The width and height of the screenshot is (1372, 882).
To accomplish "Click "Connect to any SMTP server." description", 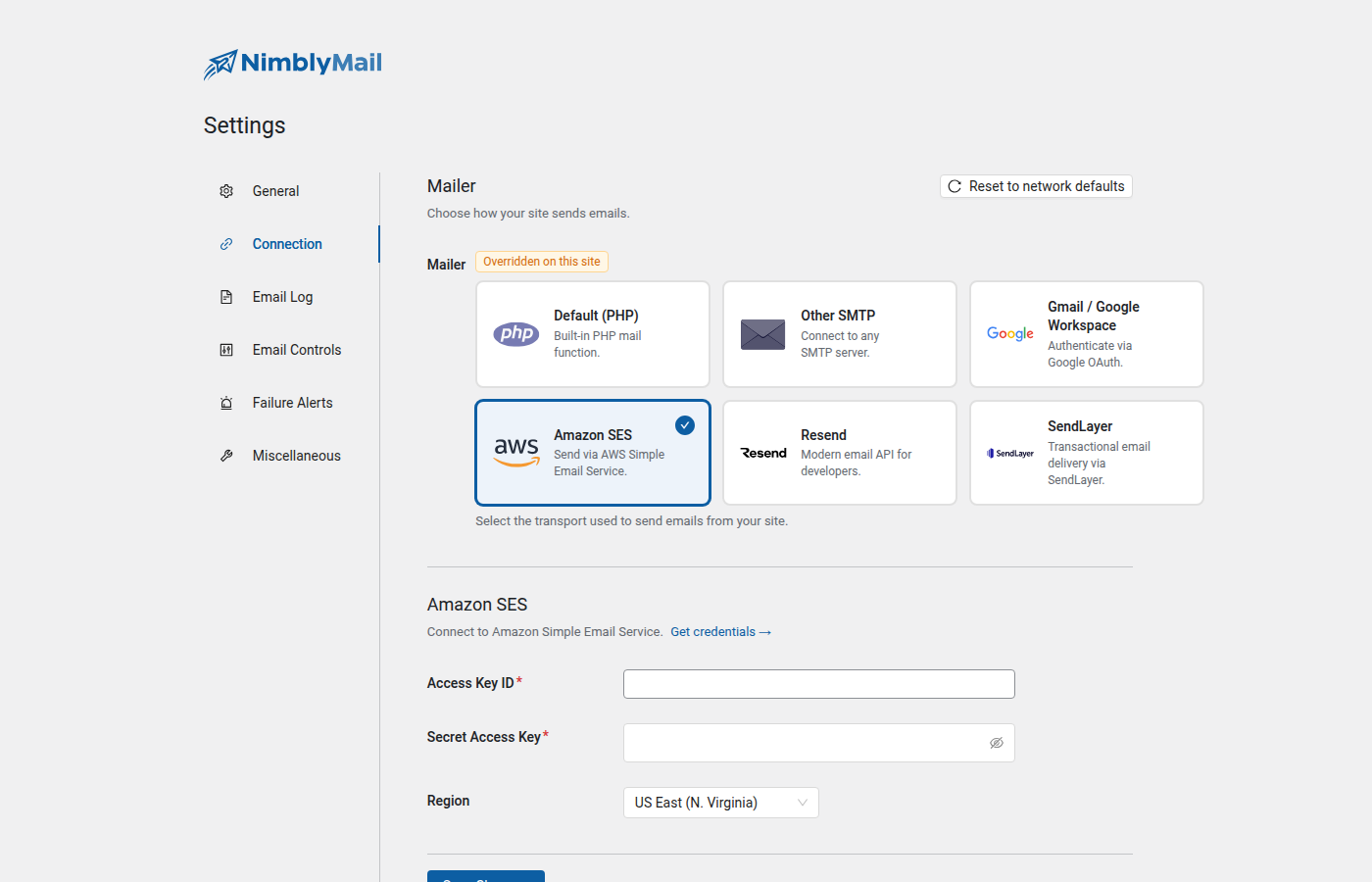I will point(840,344).
